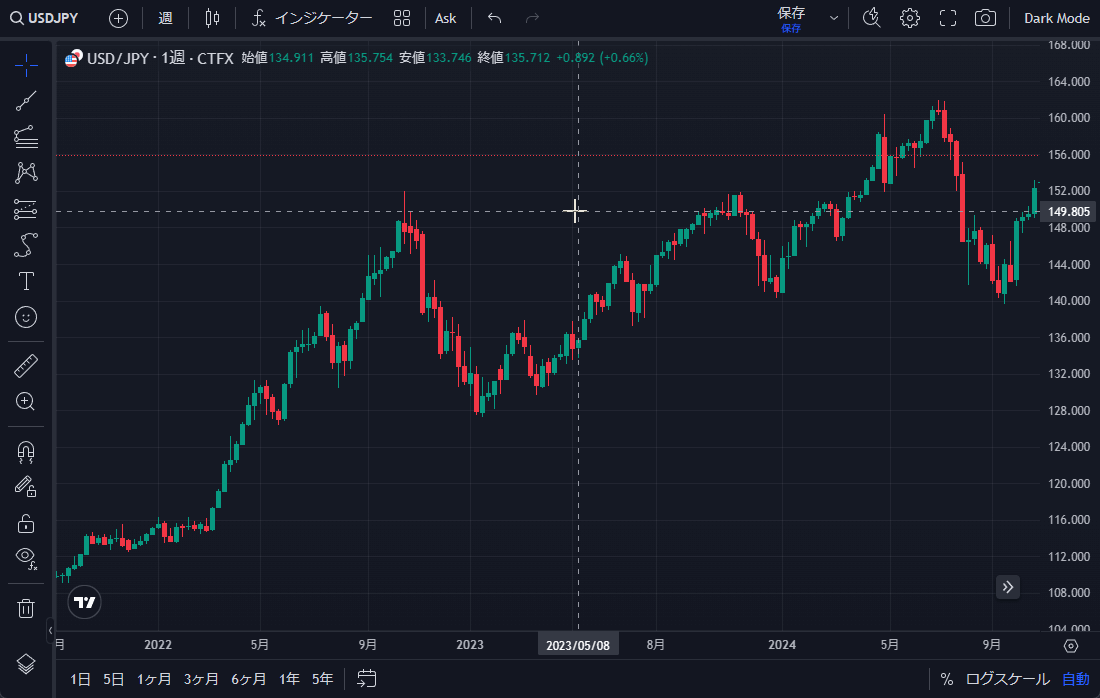1100x698 pixels.
Task: Open the USDJPY symbol search
Action: click(x=44, y=18)
